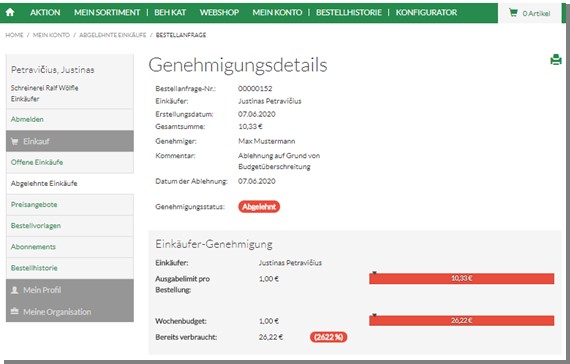
Task: Click the Ausgabelimit progress bar showing 10,33 €
Action: coord(462,279)
